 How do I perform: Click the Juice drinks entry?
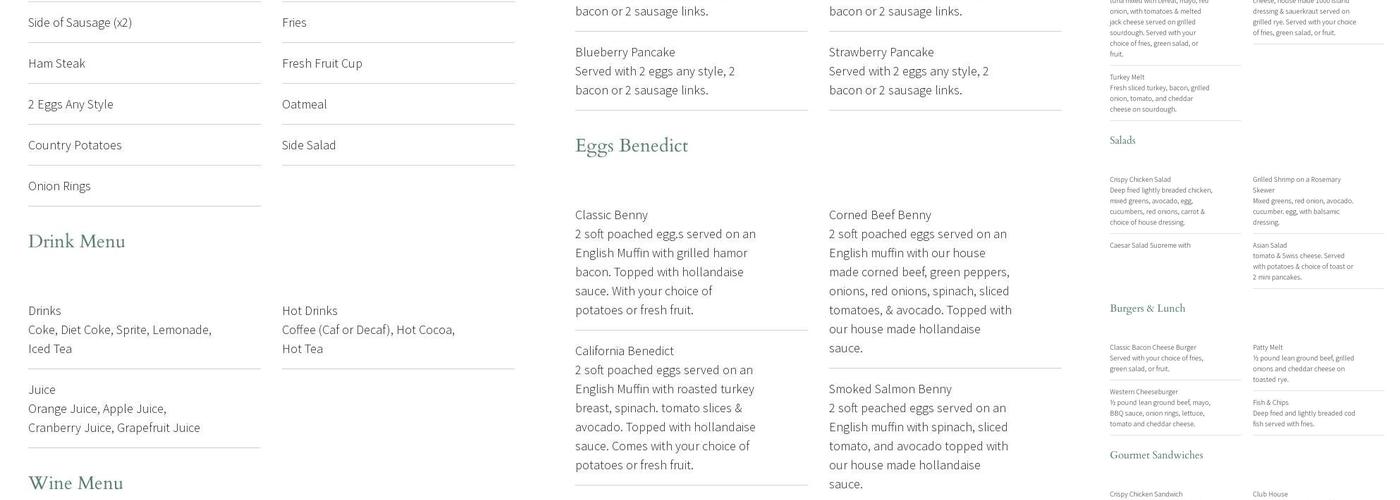pos(42,390)
